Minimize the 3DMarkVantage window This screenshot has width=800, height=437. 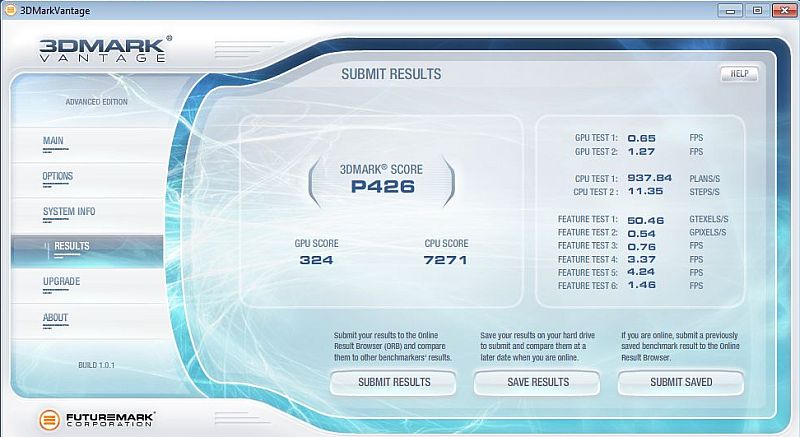(x=730, y=10)
